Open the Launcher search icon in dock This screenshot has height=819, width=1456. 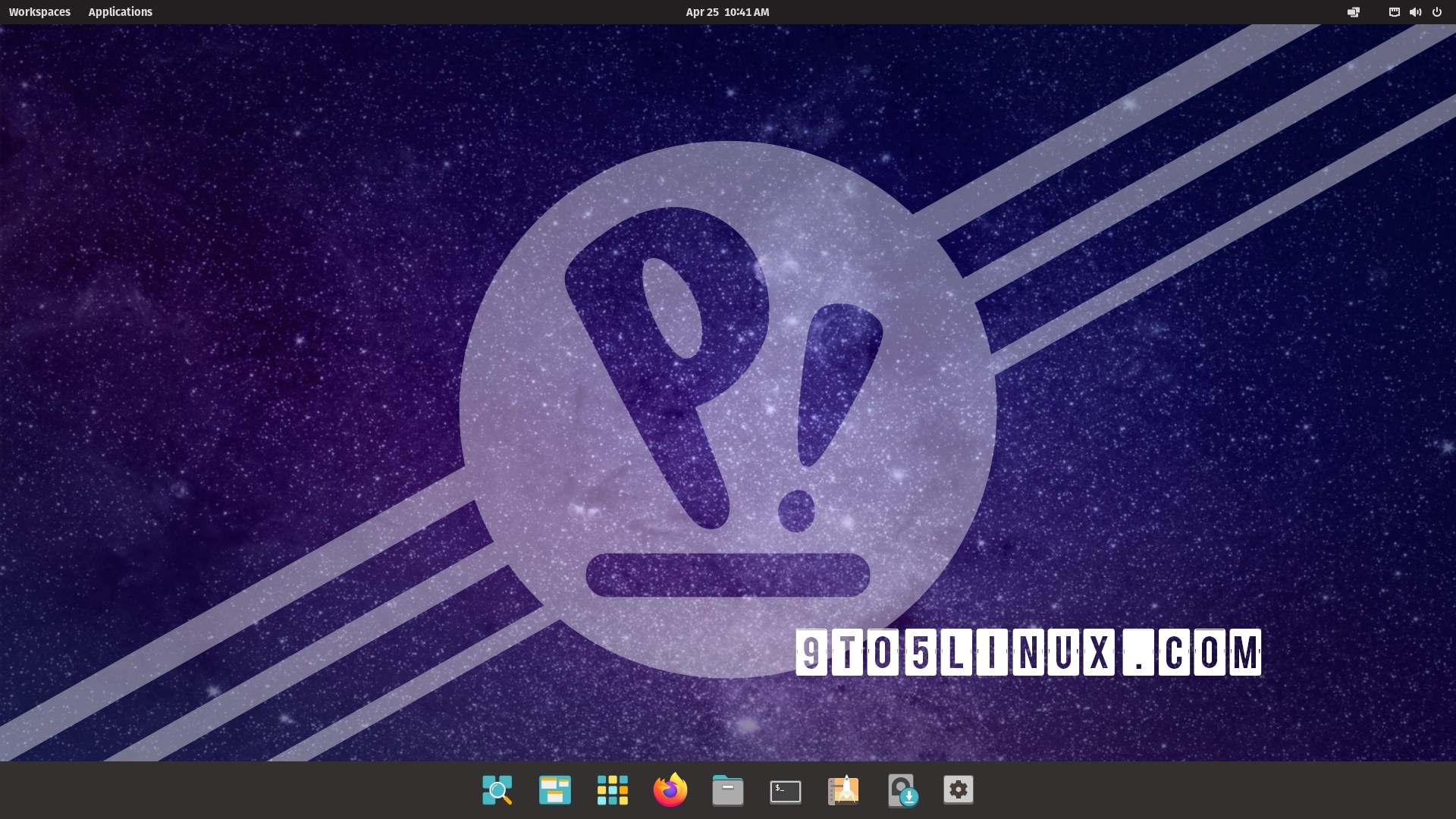tap(497, 790)
